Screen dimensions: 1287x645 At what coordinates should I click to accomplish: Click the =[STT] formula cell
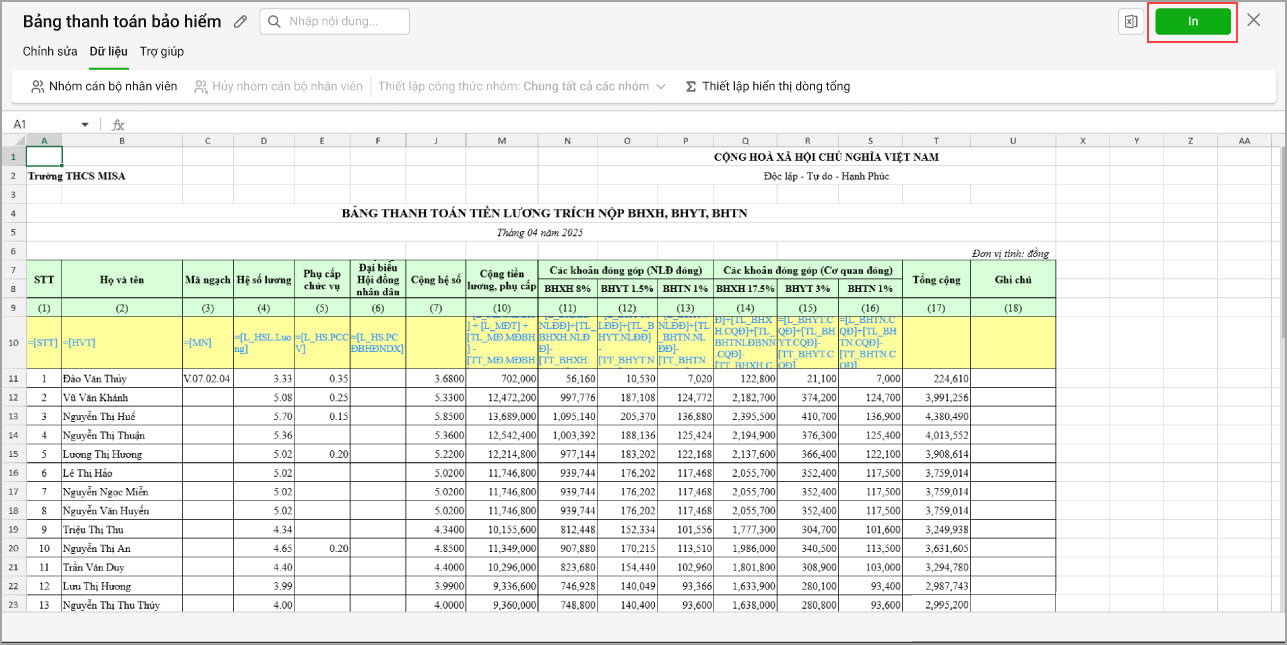tap(44, 343)
